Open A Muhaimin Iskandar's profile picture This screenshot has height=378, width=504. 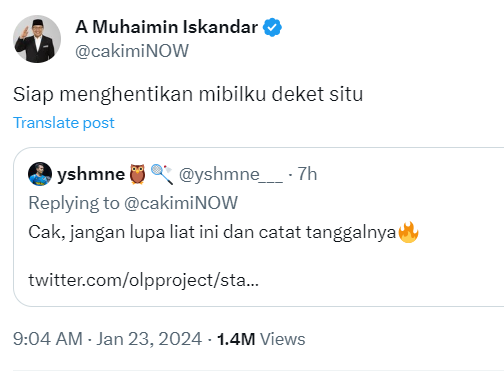pyautogui.click(x=37, y=39)
